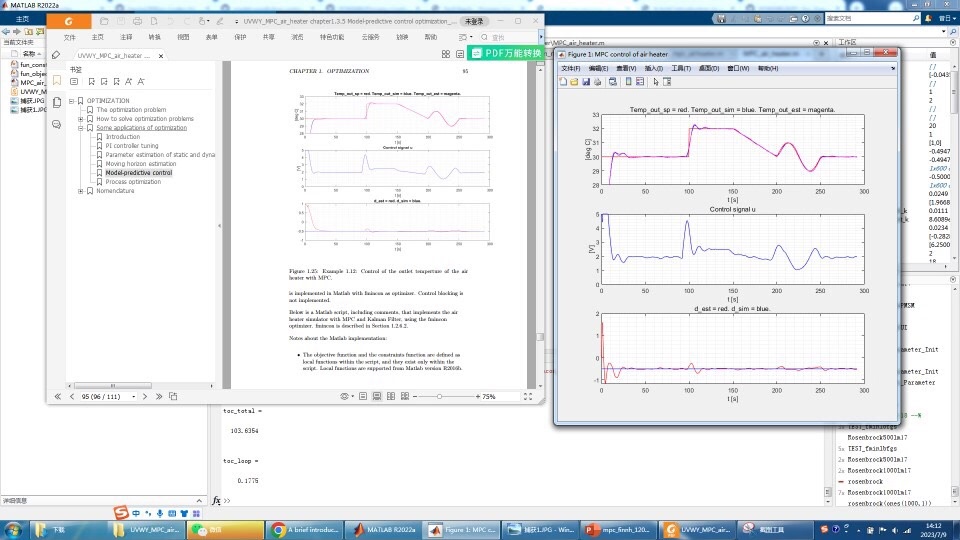Select single page view mode
Screen dimensions: 960x540
pyautogui.click(x=363, y=397)
